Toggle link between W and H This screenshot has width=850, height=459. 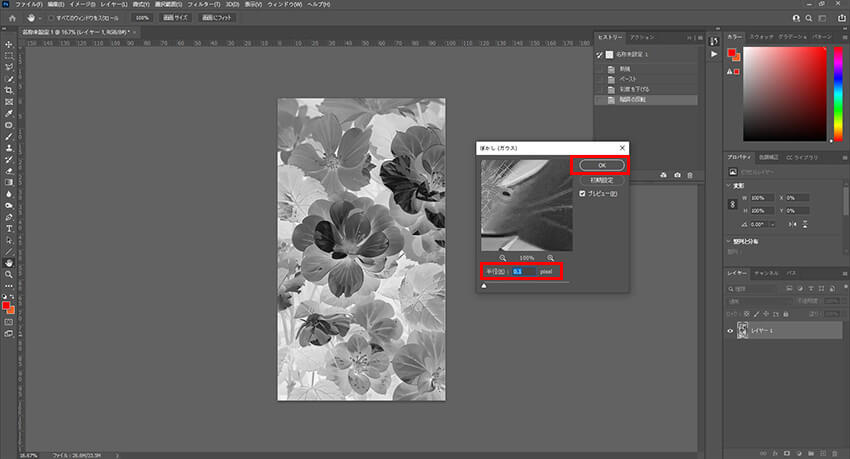point(732,204)
